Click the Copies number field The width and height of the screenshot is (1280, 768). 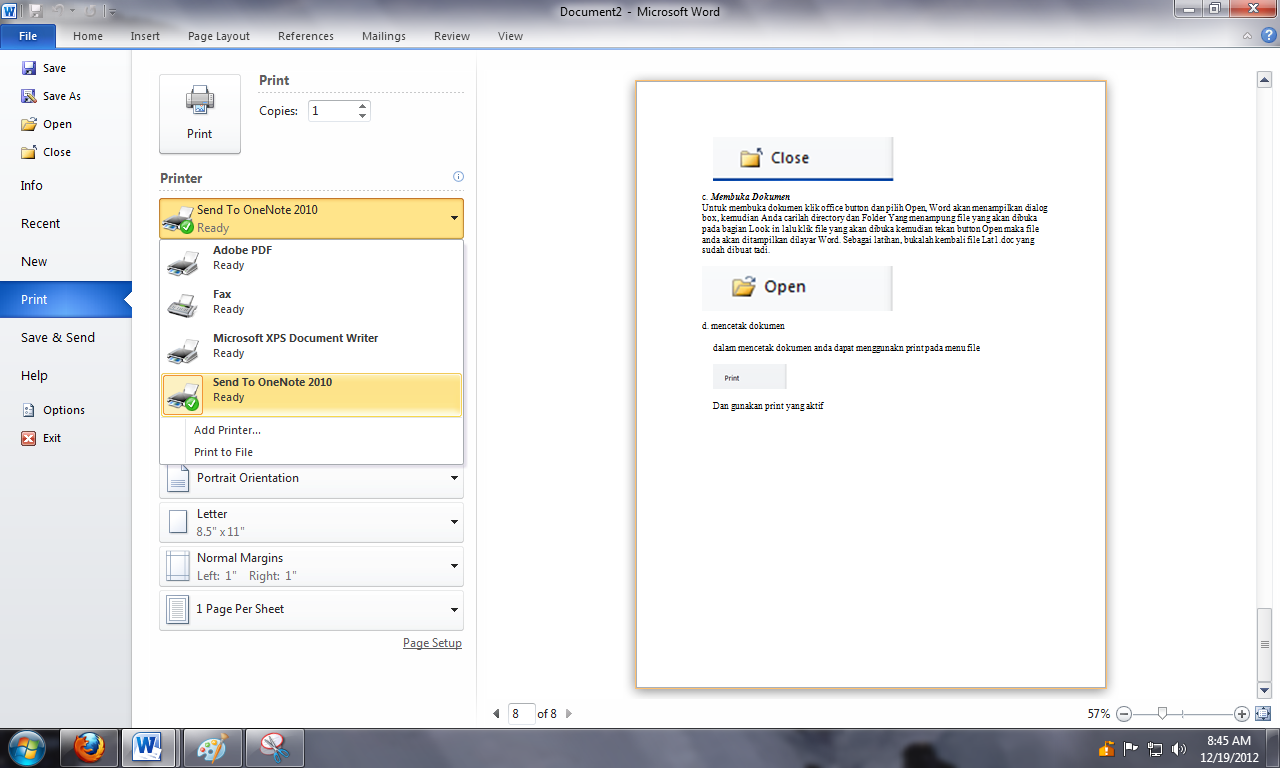331,111
